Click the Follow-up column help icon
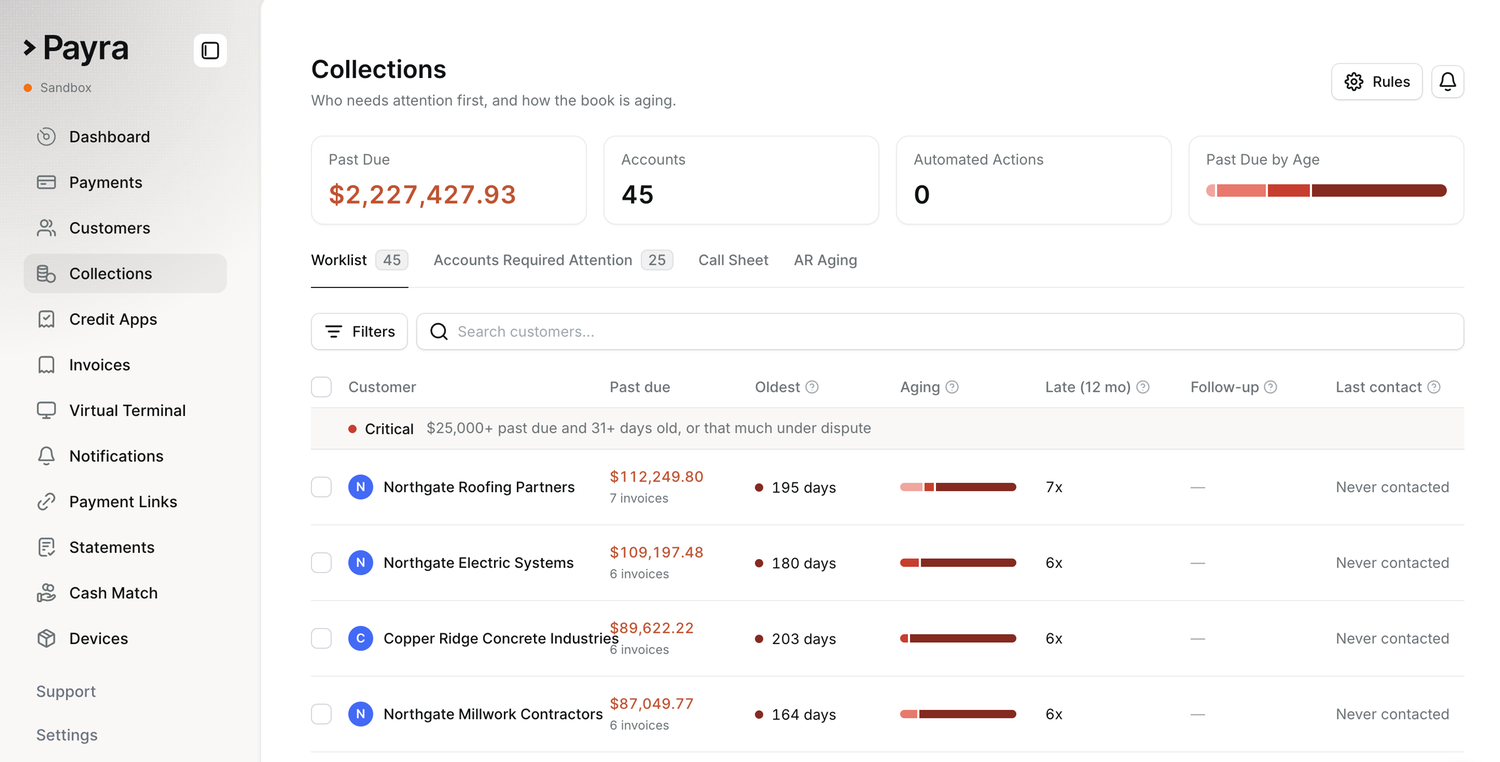Image resolution: width=1500 pixels, height=762 pixels. coord(1271,387)
